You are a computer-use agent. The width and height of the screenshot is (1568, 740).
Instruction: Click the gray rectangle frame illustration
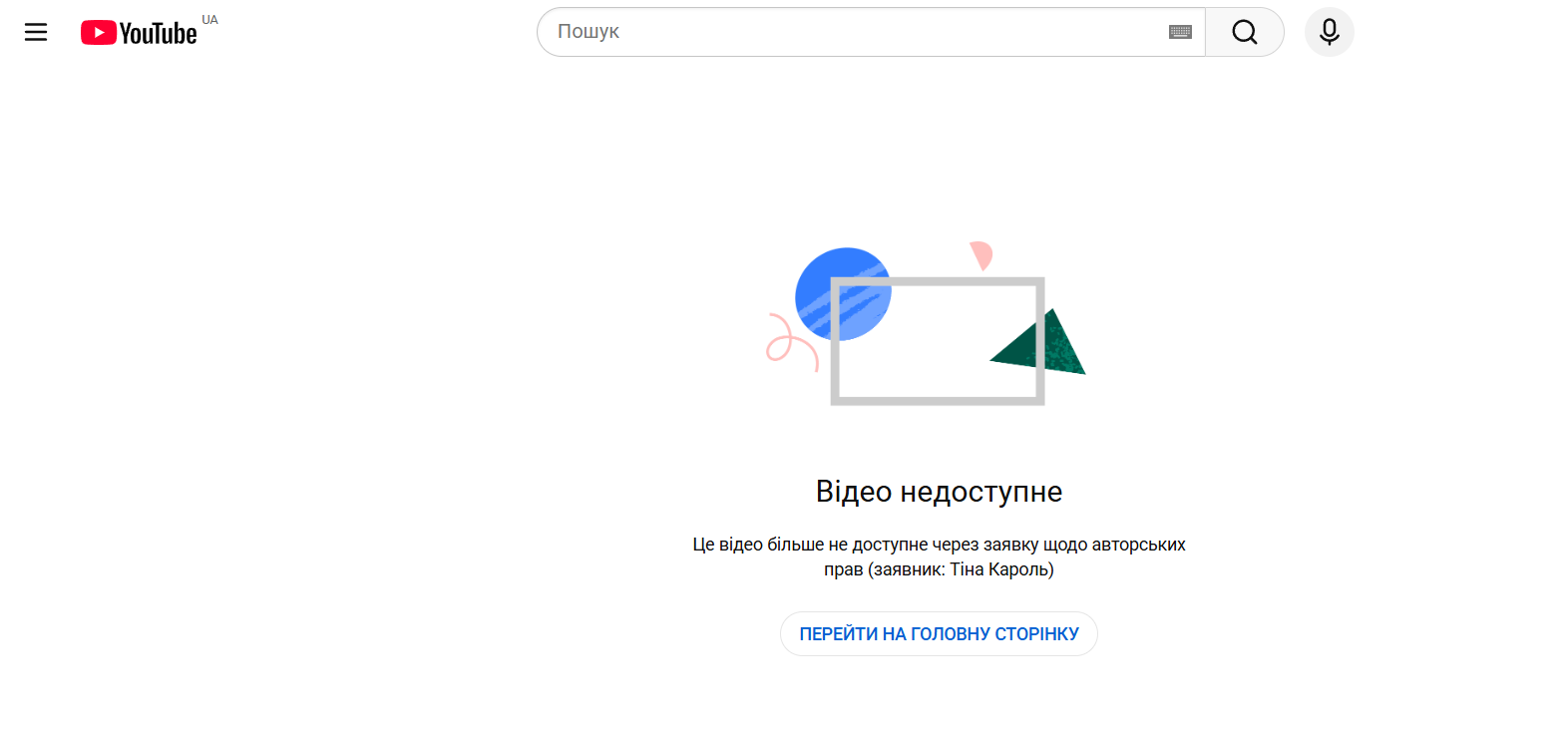(938, 399)
